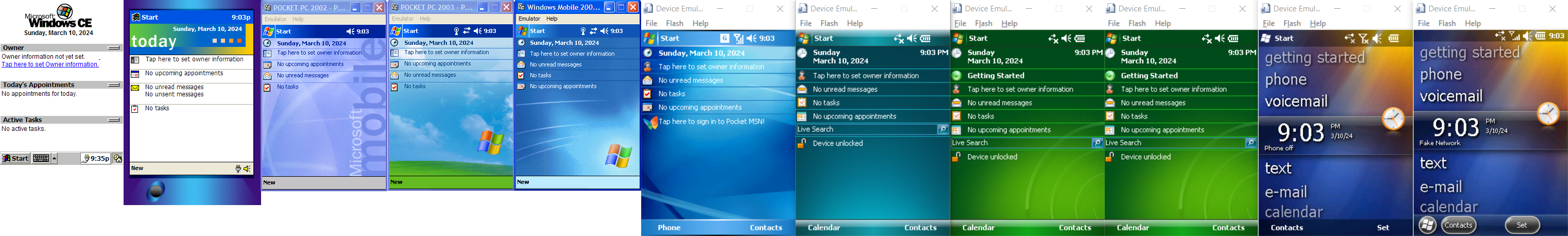
Task: Click the G network icon in Pocket MSN emulator
Action: (x=725, y=39)
